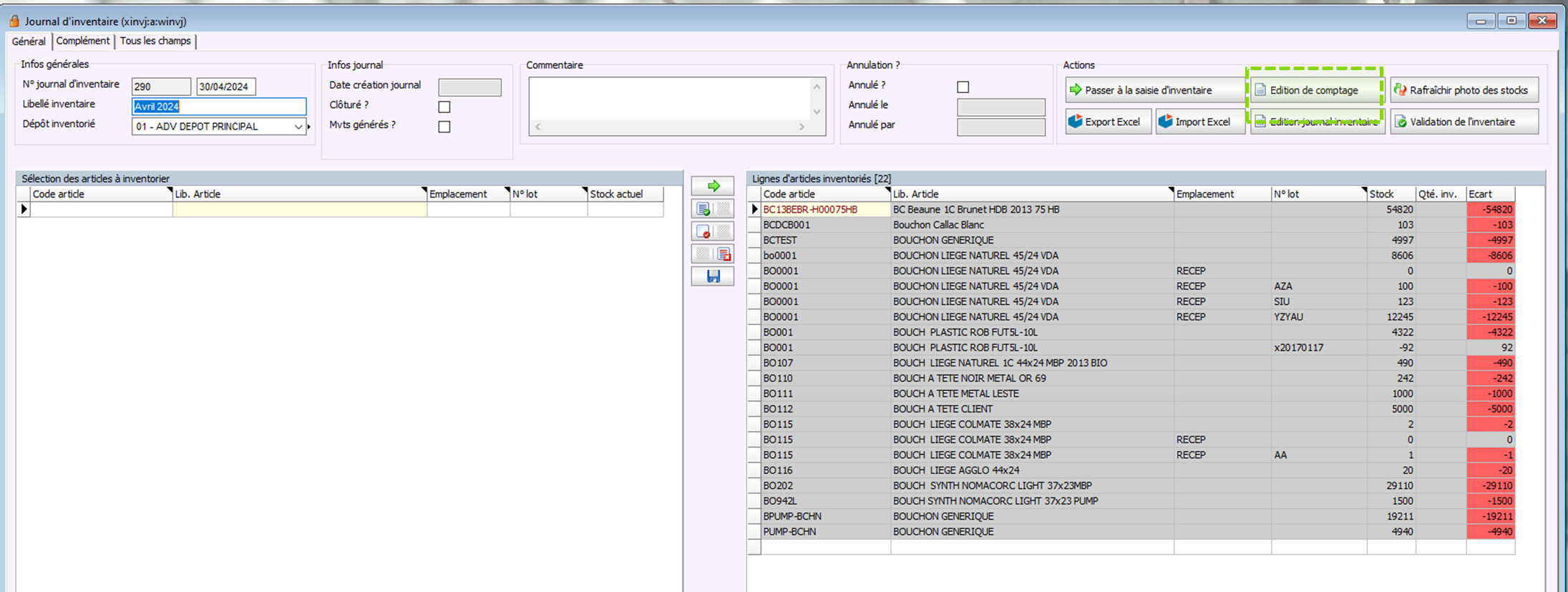The height and width of the screenshot is (592, 1568).
Task: Switch to the Complément tab
Action: point(83,42)
